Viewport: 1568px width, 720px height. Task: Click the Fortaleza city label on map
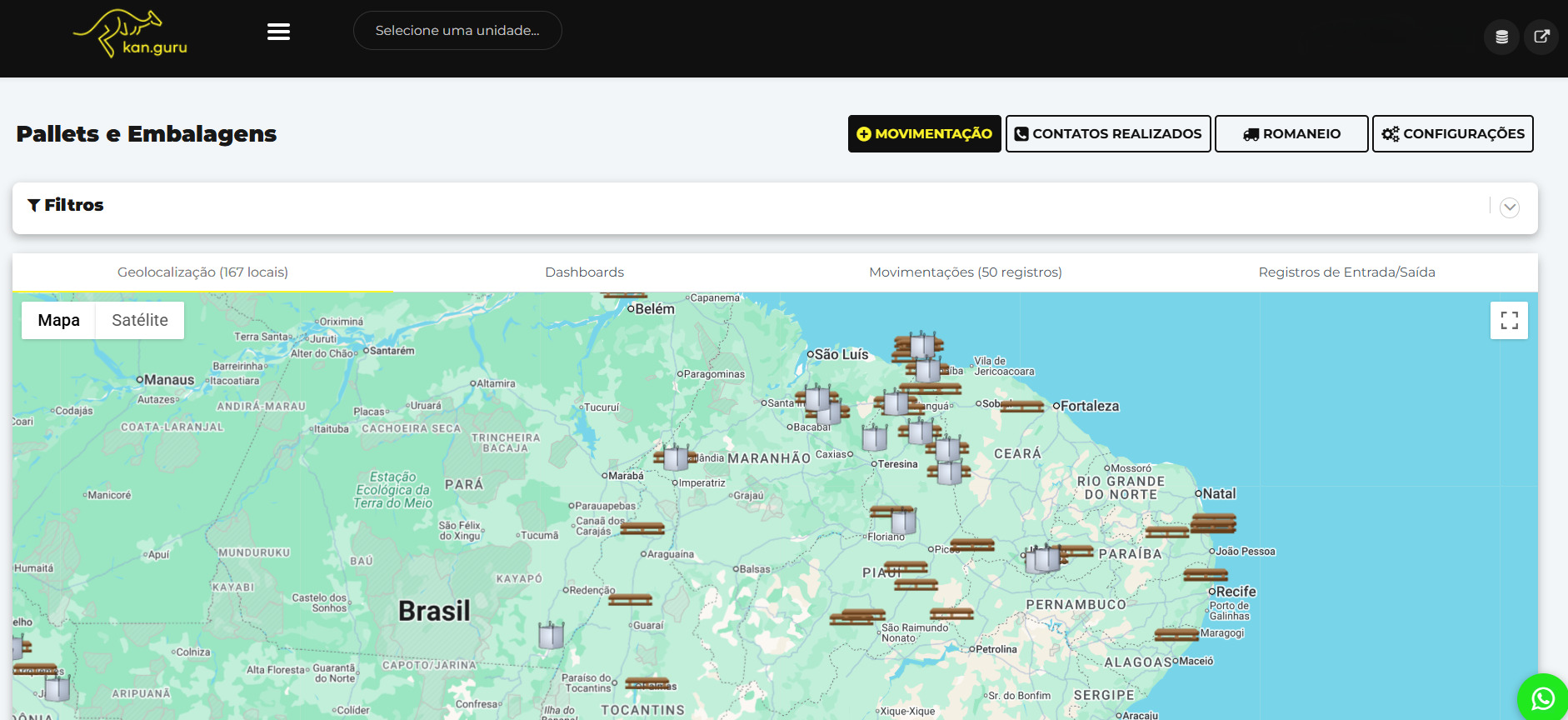tap(1090, 406)
